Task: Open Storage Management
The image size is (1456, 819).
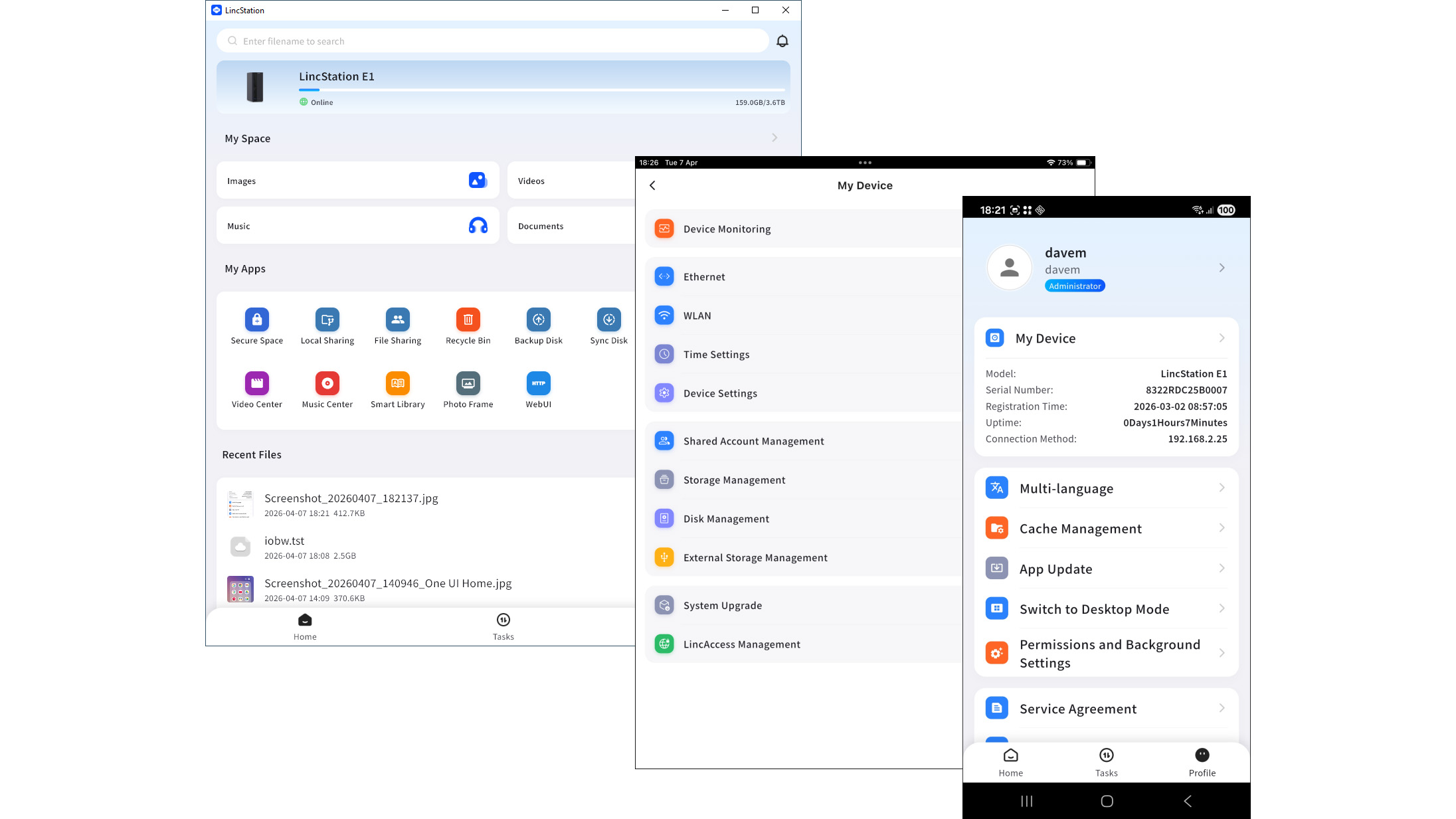Action: tap(804, 480)
